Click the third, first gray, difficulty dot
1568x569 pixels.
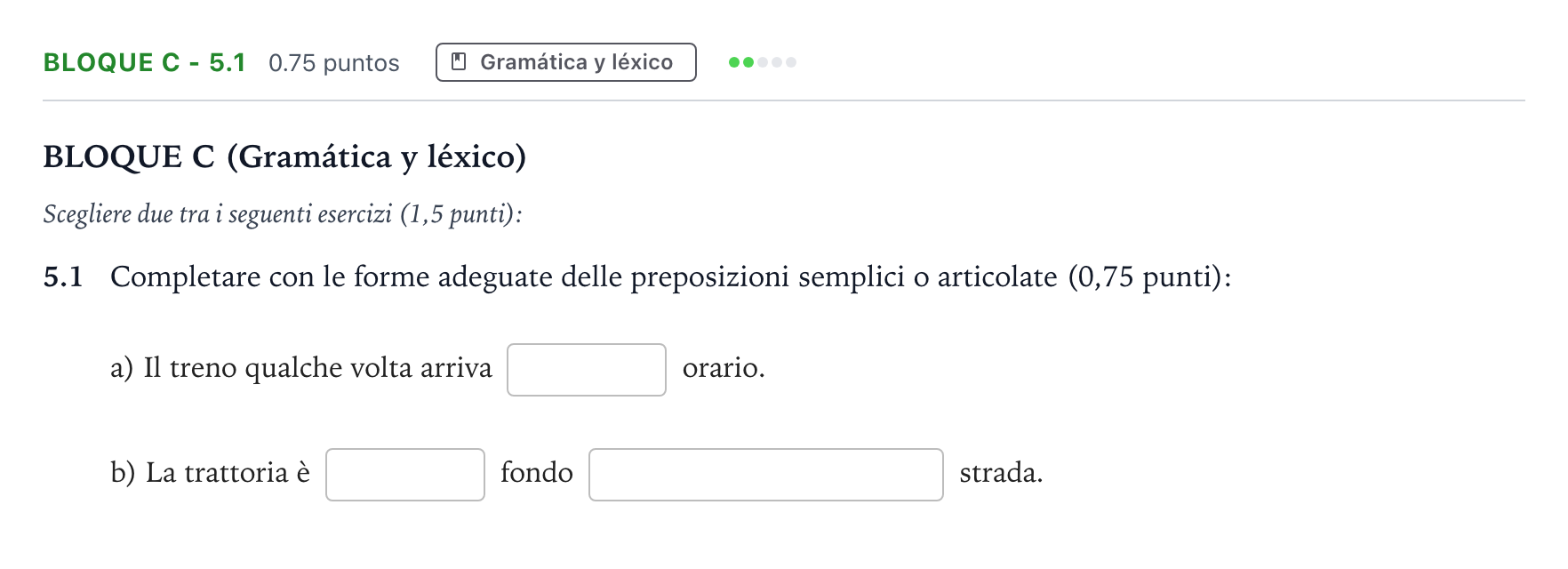(x=763, y=62)
